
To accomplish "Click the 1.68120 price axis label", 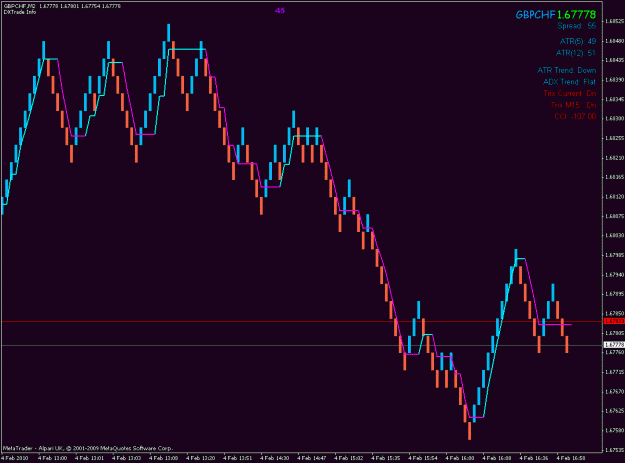I will [614, 196].
